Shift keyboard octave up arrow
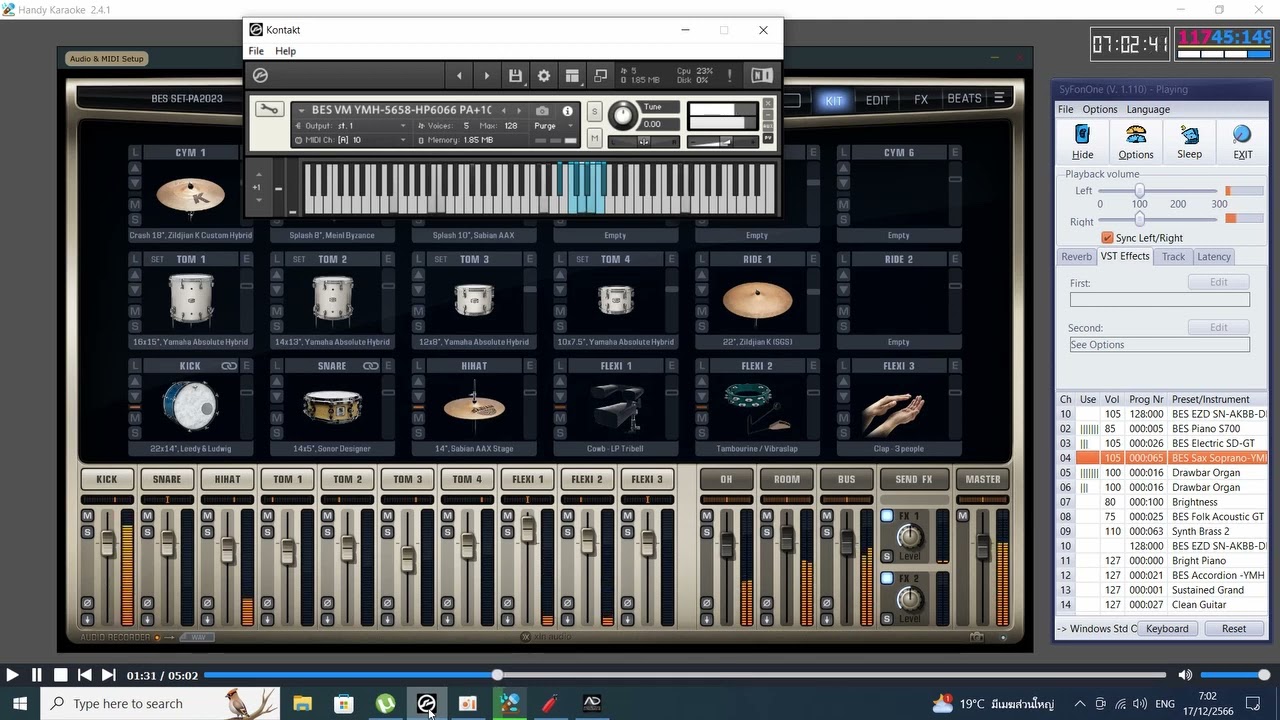The height and width of the screenshot is (720, 1280). click(258, 175)
